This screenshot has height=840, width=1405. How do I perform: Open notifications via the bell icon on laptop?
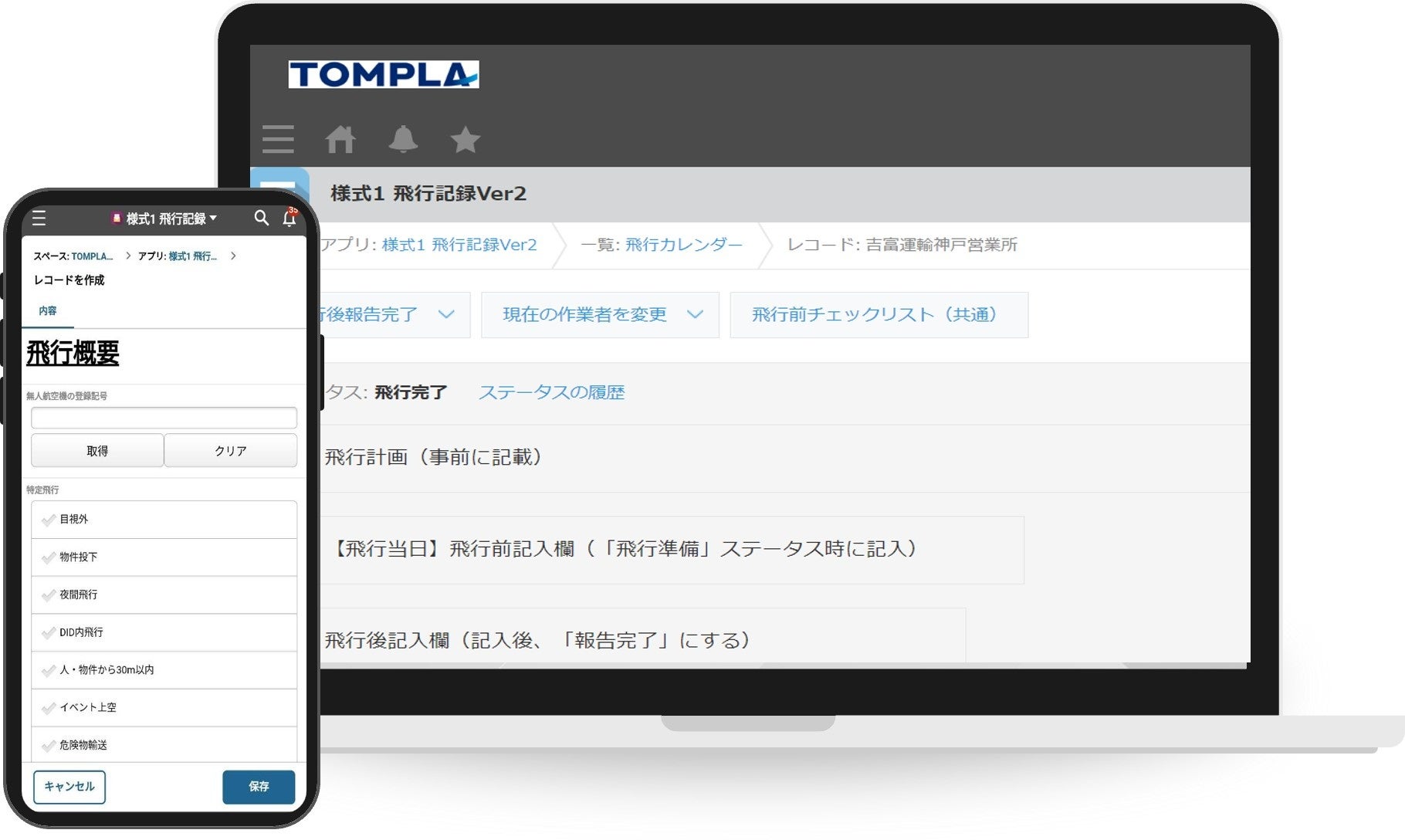[x=405, y=140]
